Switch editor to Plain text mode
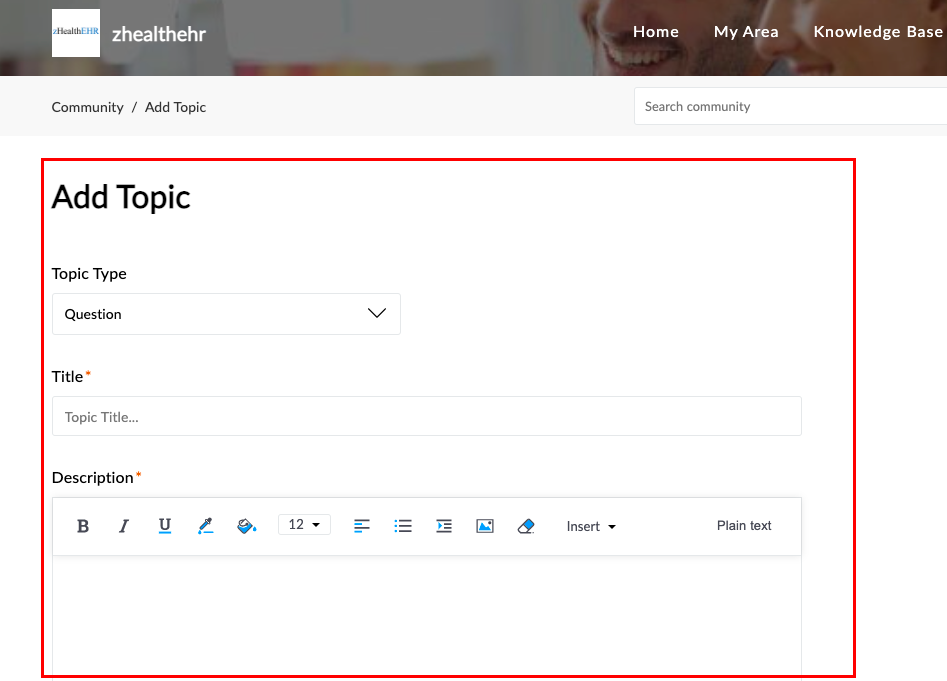Image resolution: width=947 pixels, height=681 pixels. (744, 526)
